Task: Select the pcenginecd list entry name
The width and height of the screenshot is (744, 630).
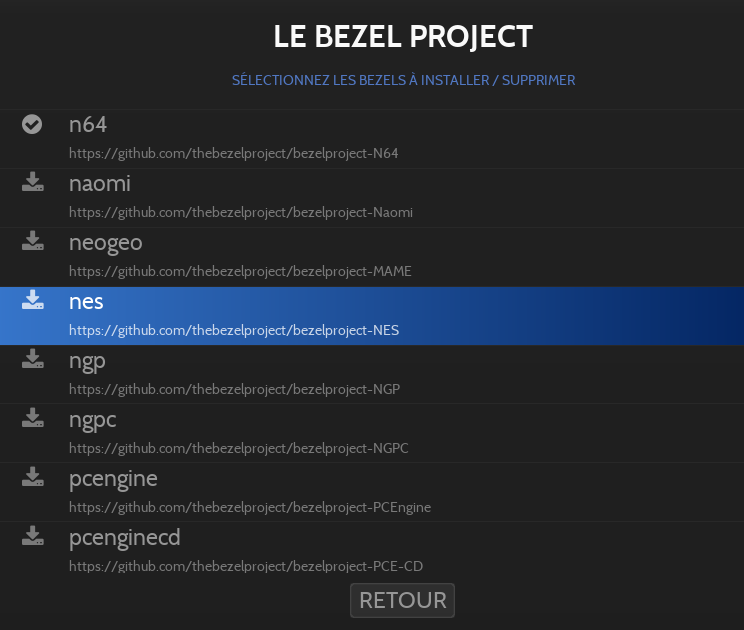Action: (x=125, y=538)
